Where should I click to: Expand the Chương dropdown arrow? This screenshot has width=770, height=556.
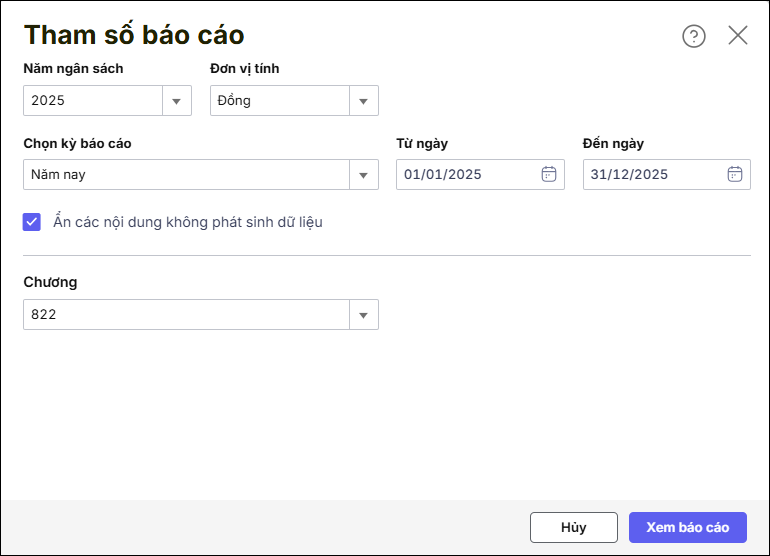point(364,315)
